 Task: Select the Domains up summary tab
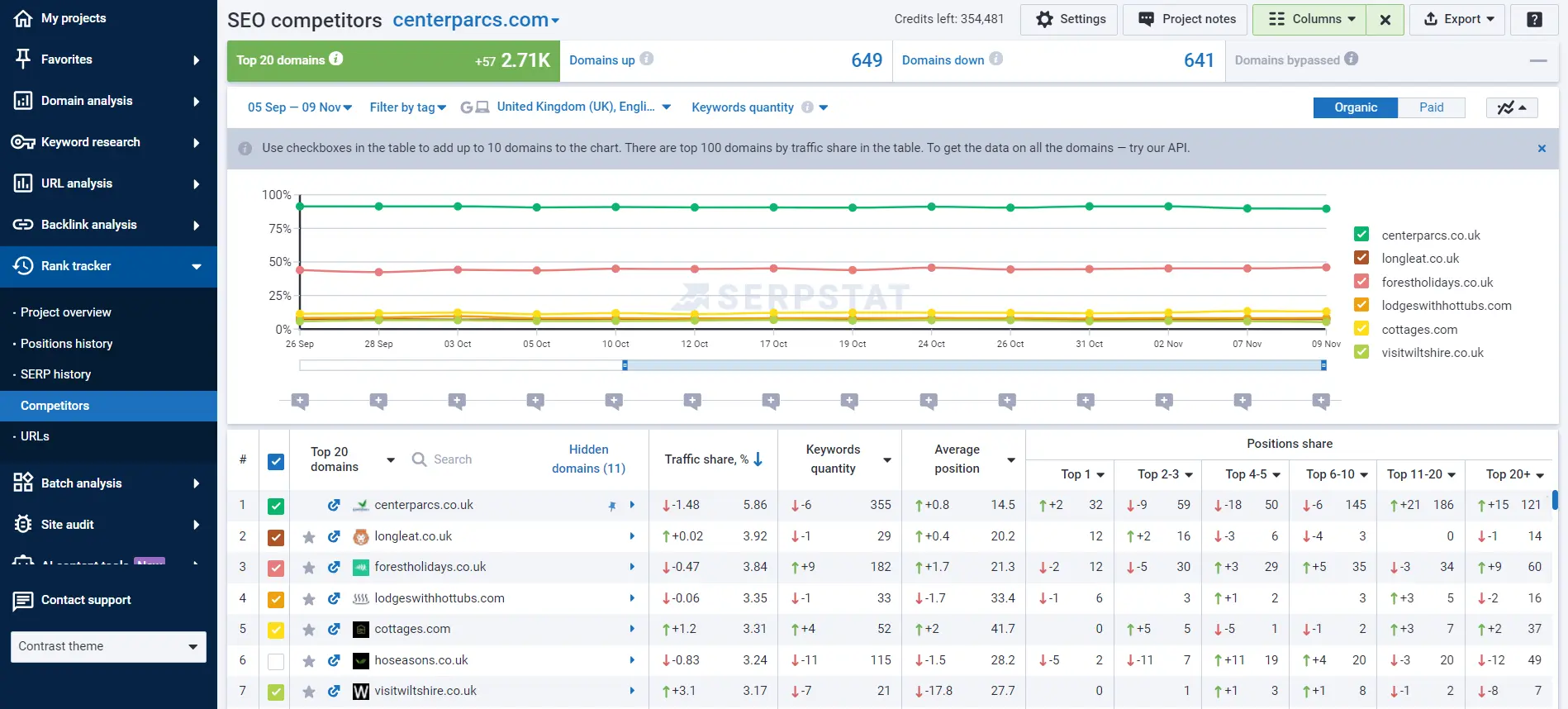pos(725,60)
